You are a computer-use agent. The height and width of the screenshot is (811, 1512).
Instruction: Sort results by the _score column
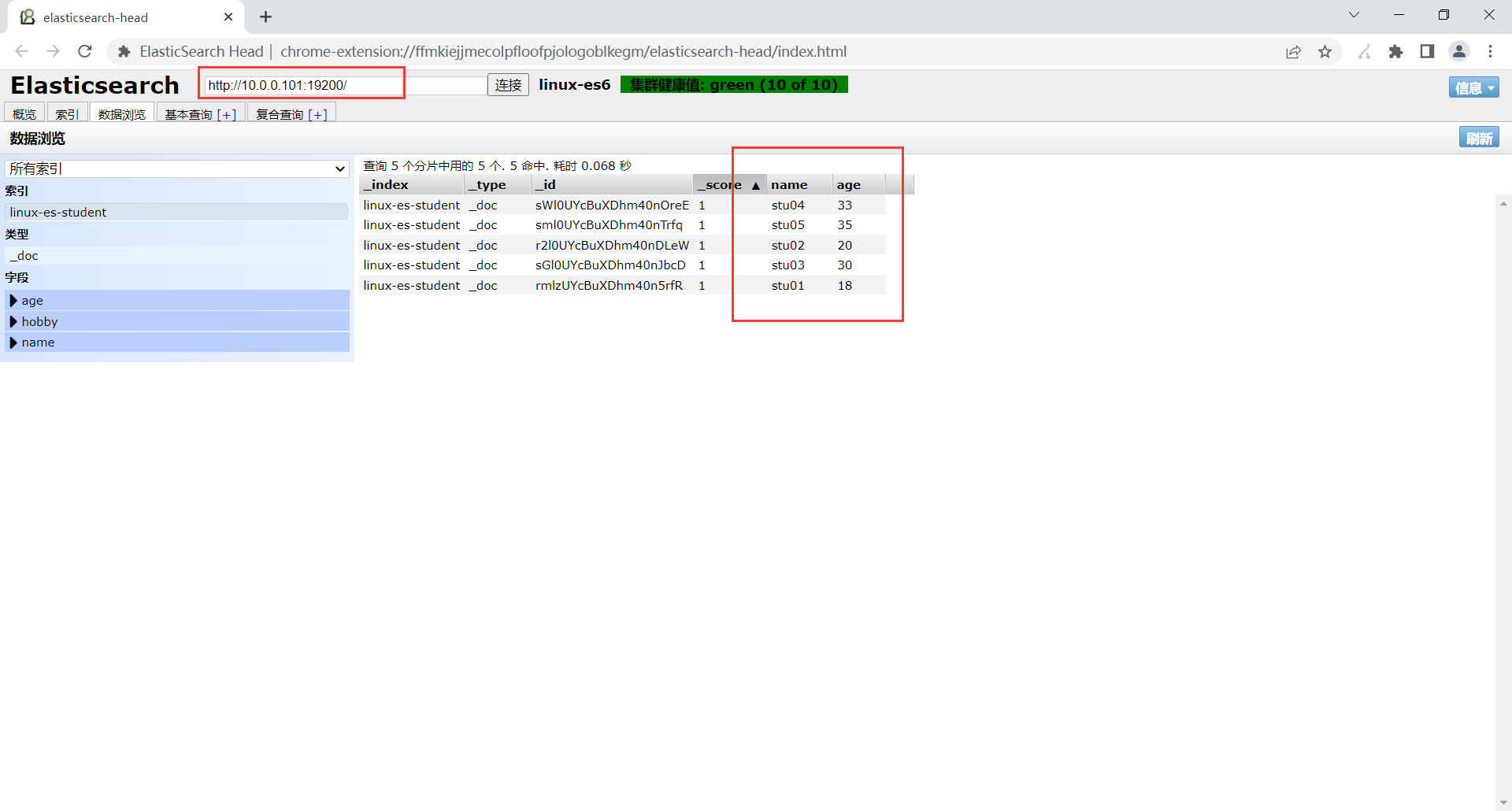729,184
